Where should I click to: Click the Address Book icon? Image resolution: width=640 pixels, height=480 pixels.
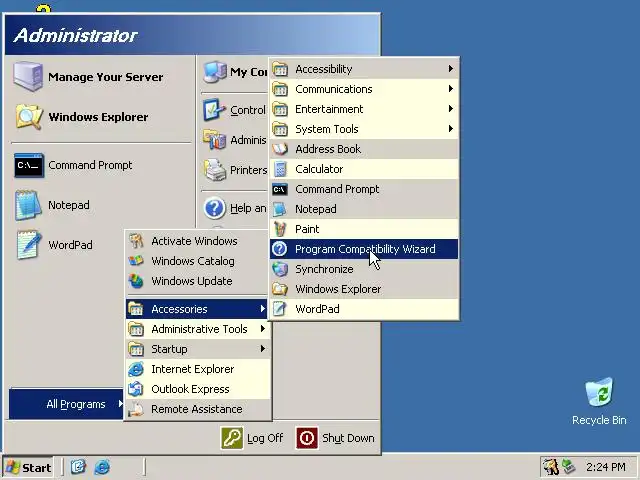(x=280, y=149)
